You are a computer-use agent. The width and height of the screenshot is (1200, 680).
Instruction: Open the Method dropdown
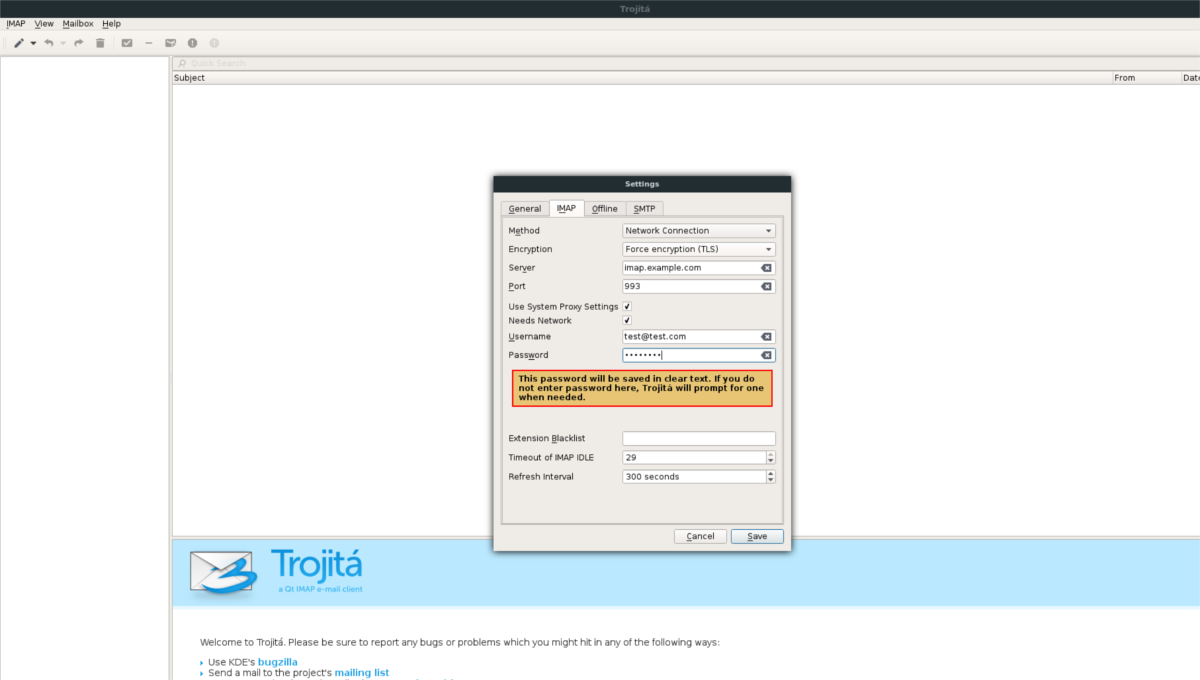(x=698, y=231)
